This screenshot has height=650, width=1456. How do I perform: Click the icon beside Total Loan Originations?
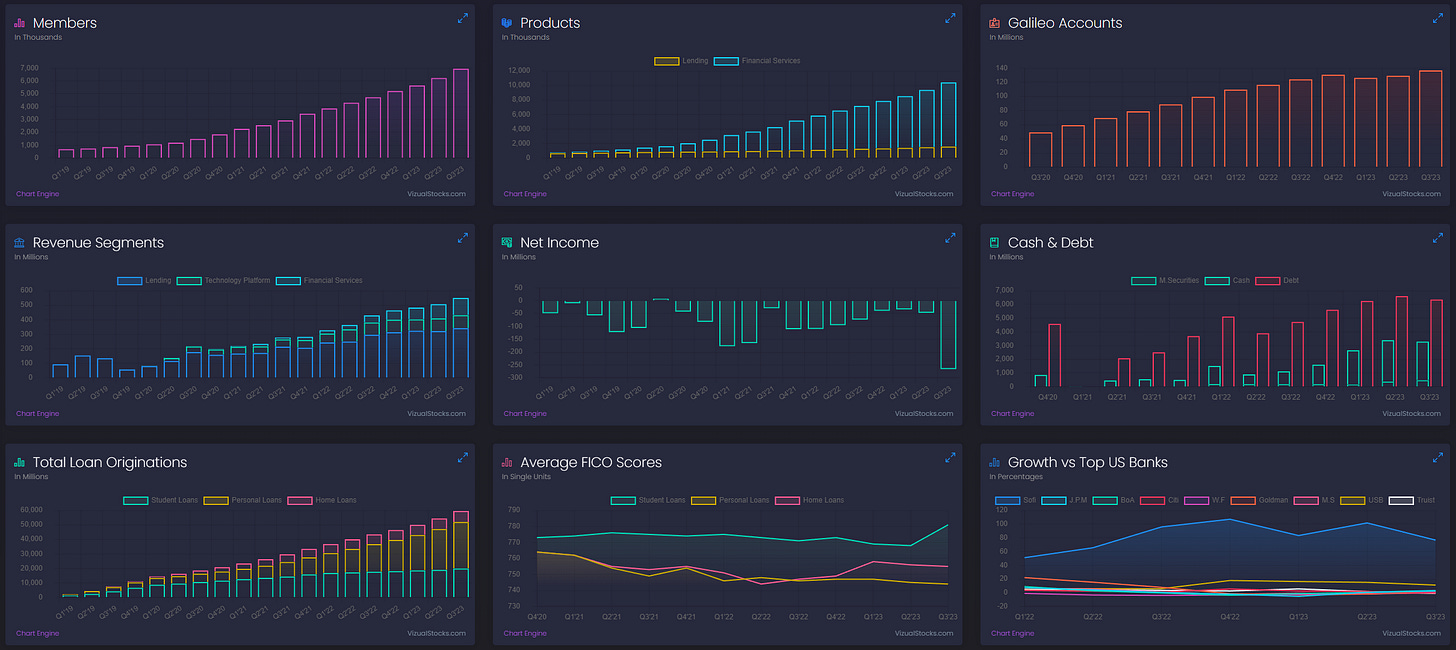tap(20, 462)
